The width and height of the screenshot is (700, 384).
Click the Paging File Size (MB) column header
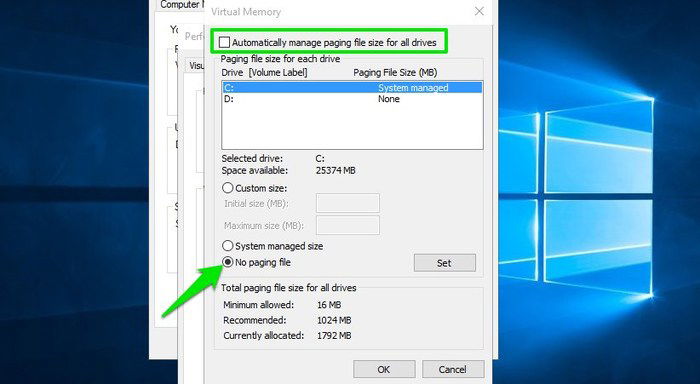(395, 72)
